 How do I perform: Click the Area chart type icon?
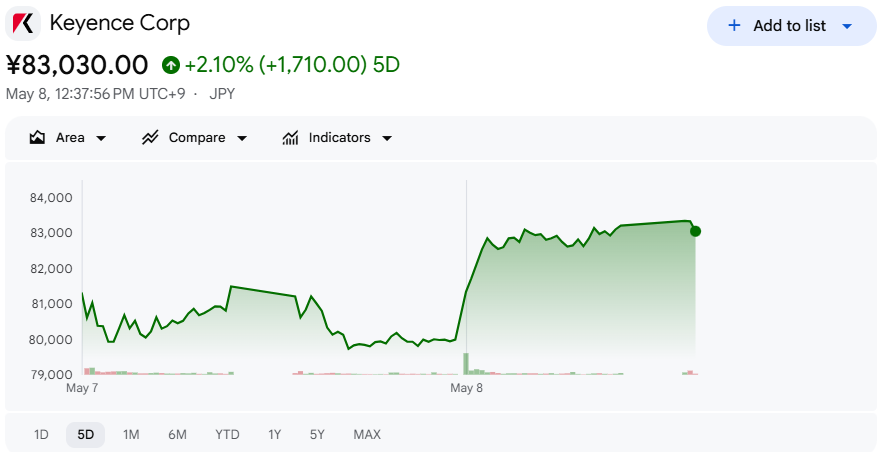(37, 137)
